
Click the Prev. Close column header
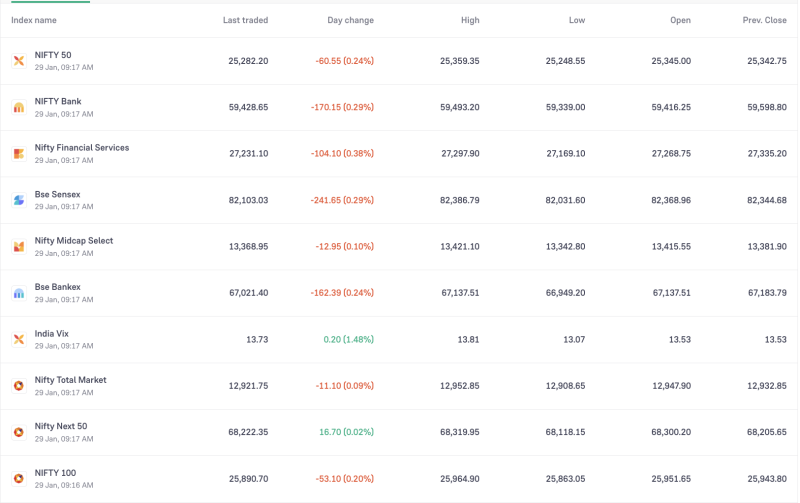[x=764, y=20]
